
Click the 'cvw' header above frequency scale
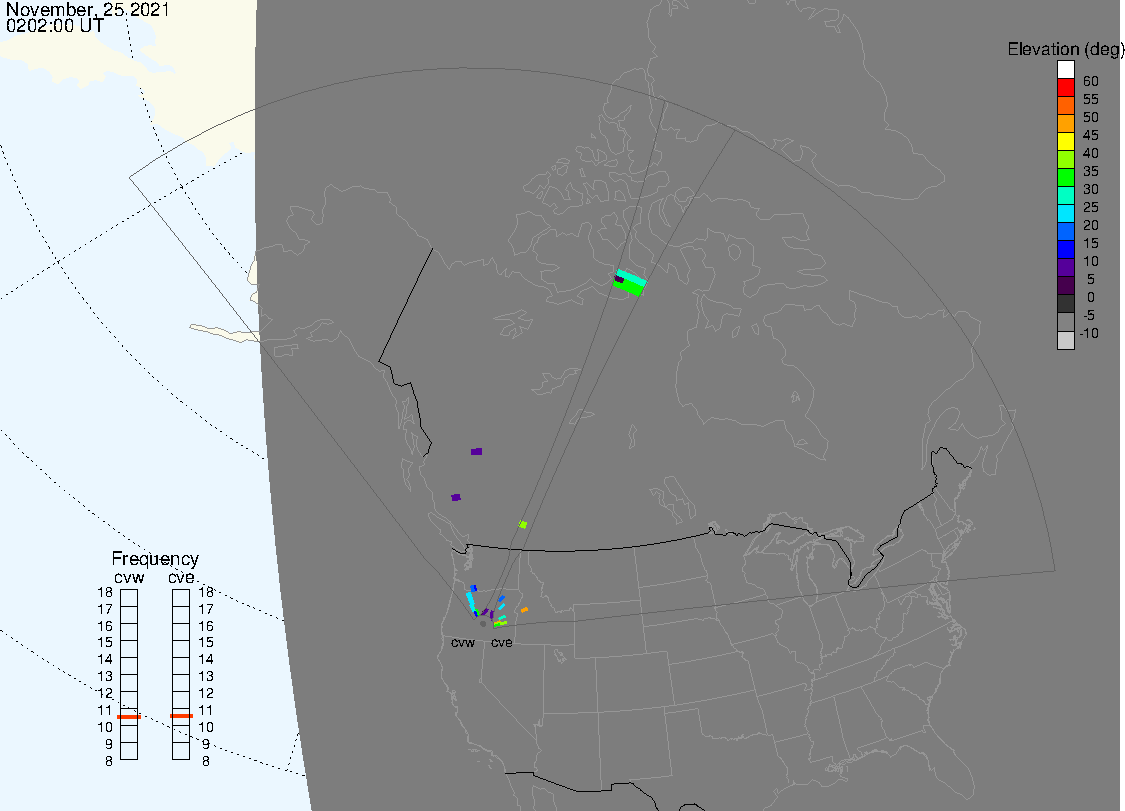point(129,578)
